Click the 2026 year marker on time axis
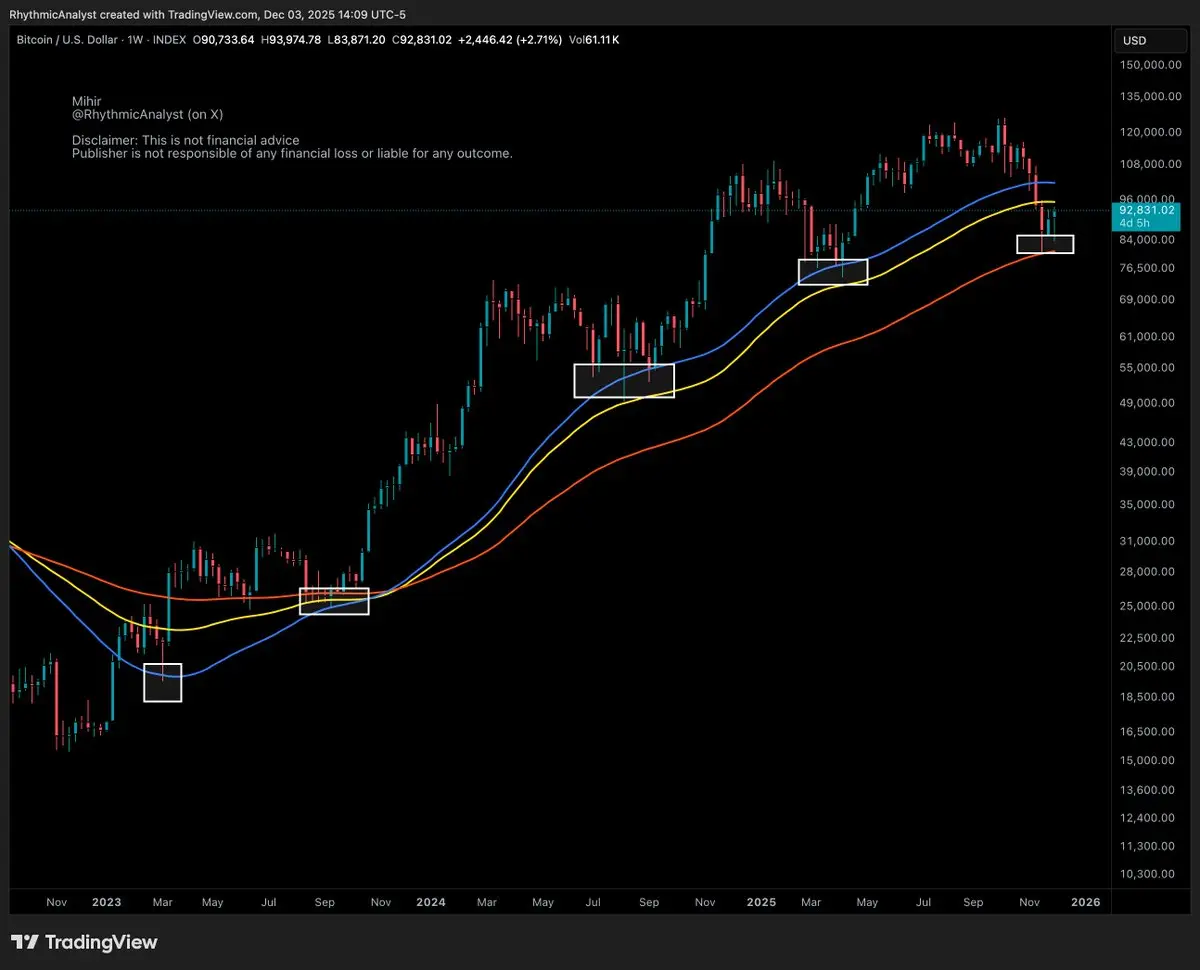Screen dimensions: 1200x970 click(x=1085, y=902)
